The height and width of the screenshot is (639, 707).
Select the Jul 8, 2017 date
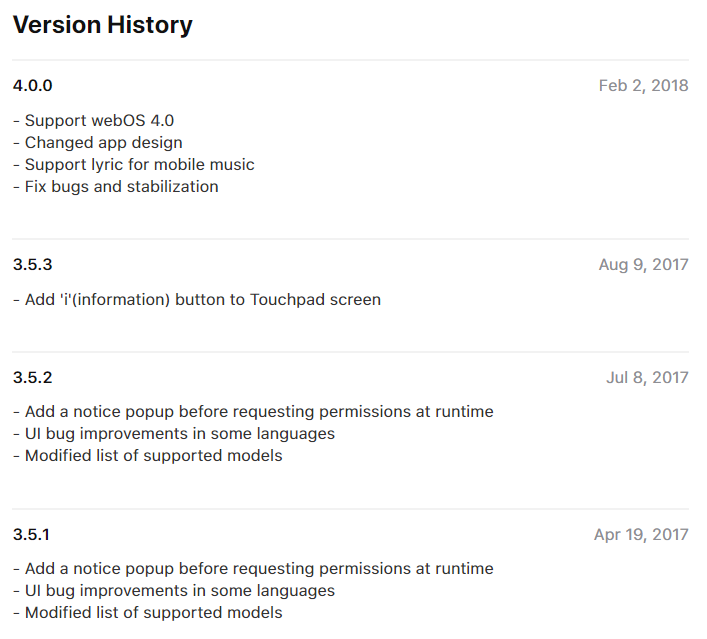pyautogui.click(x=647, y=377)
